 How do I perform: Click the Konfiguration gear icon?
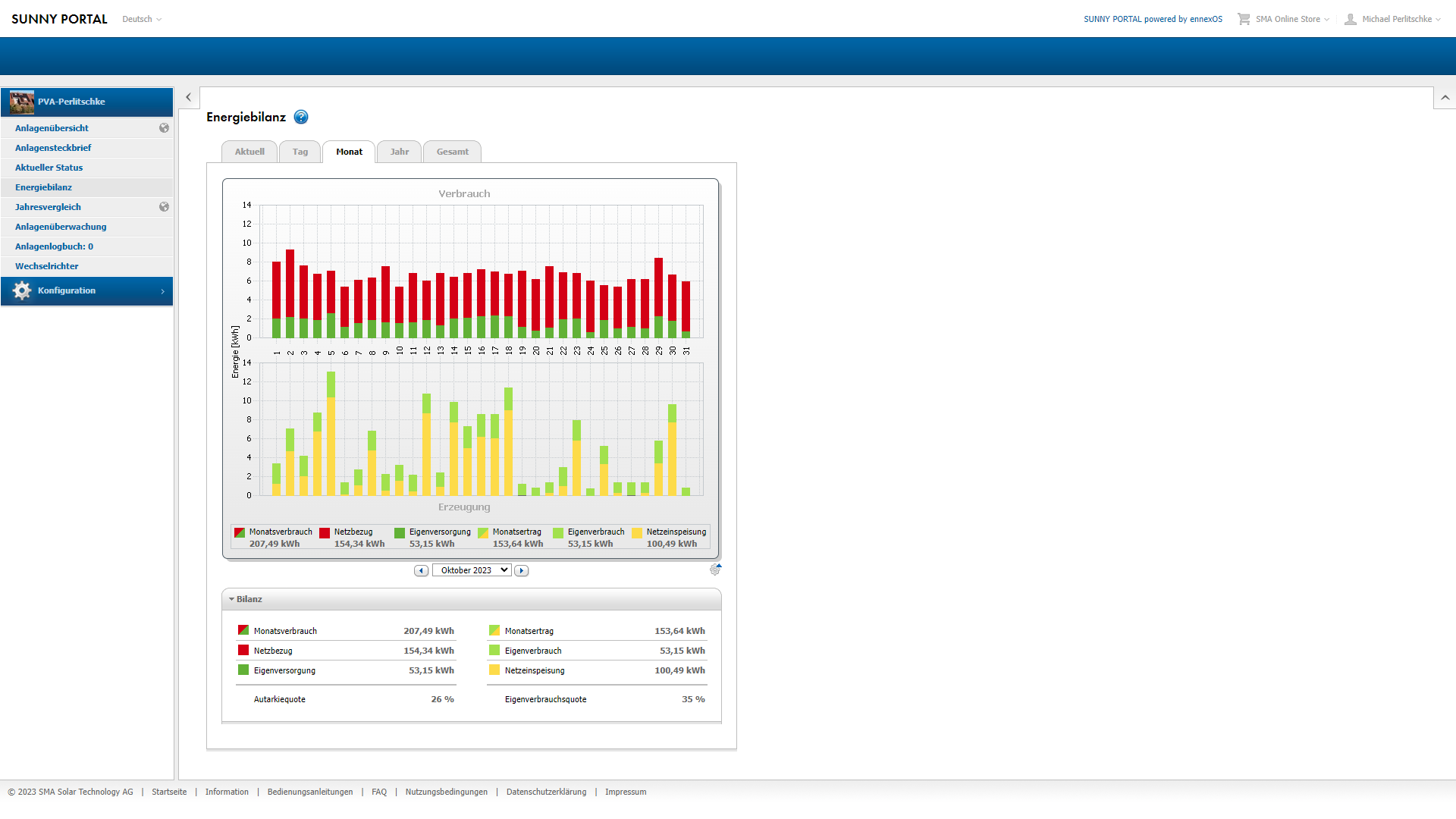pos(22,290)
